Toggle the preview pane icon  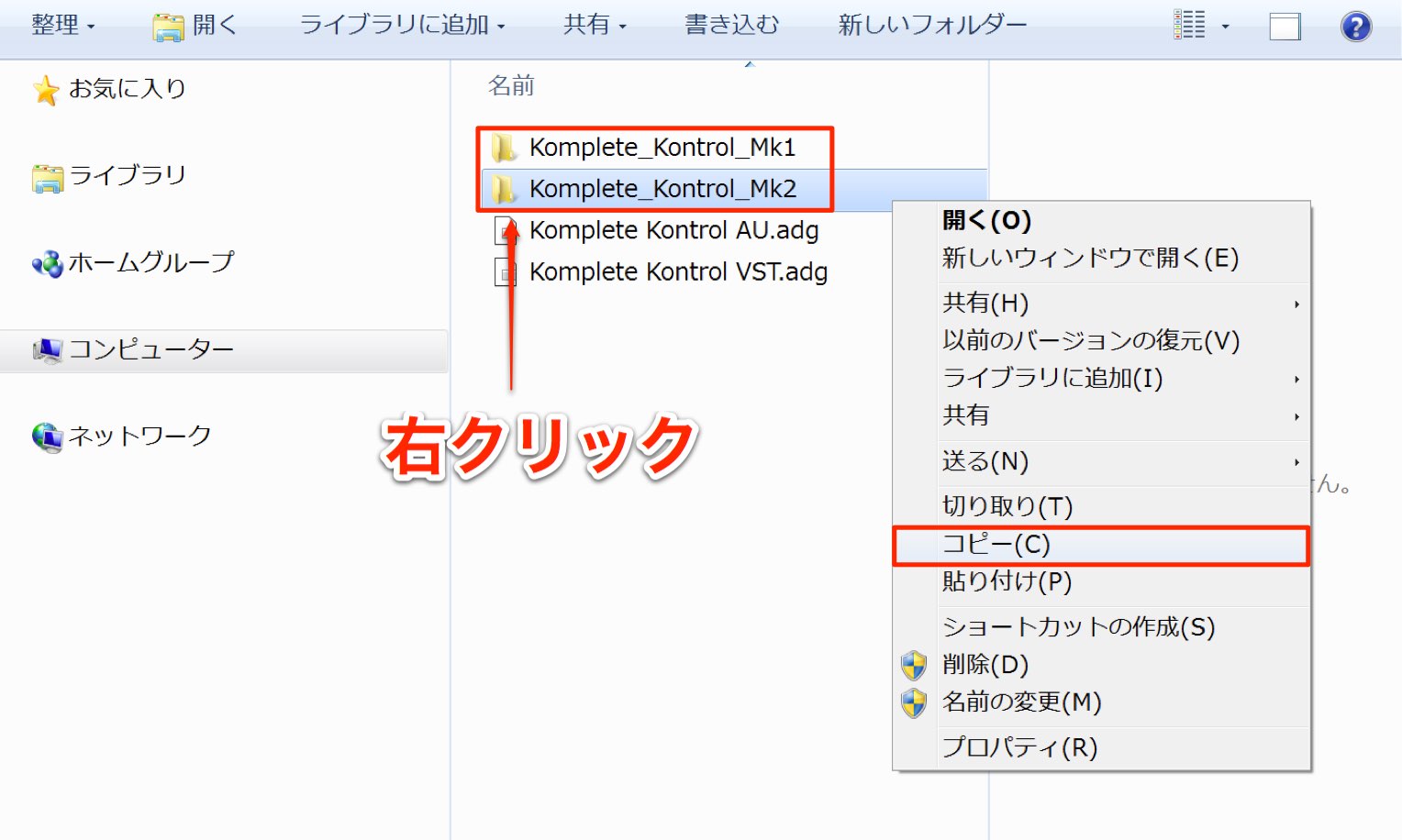(x=1285, y=27)
